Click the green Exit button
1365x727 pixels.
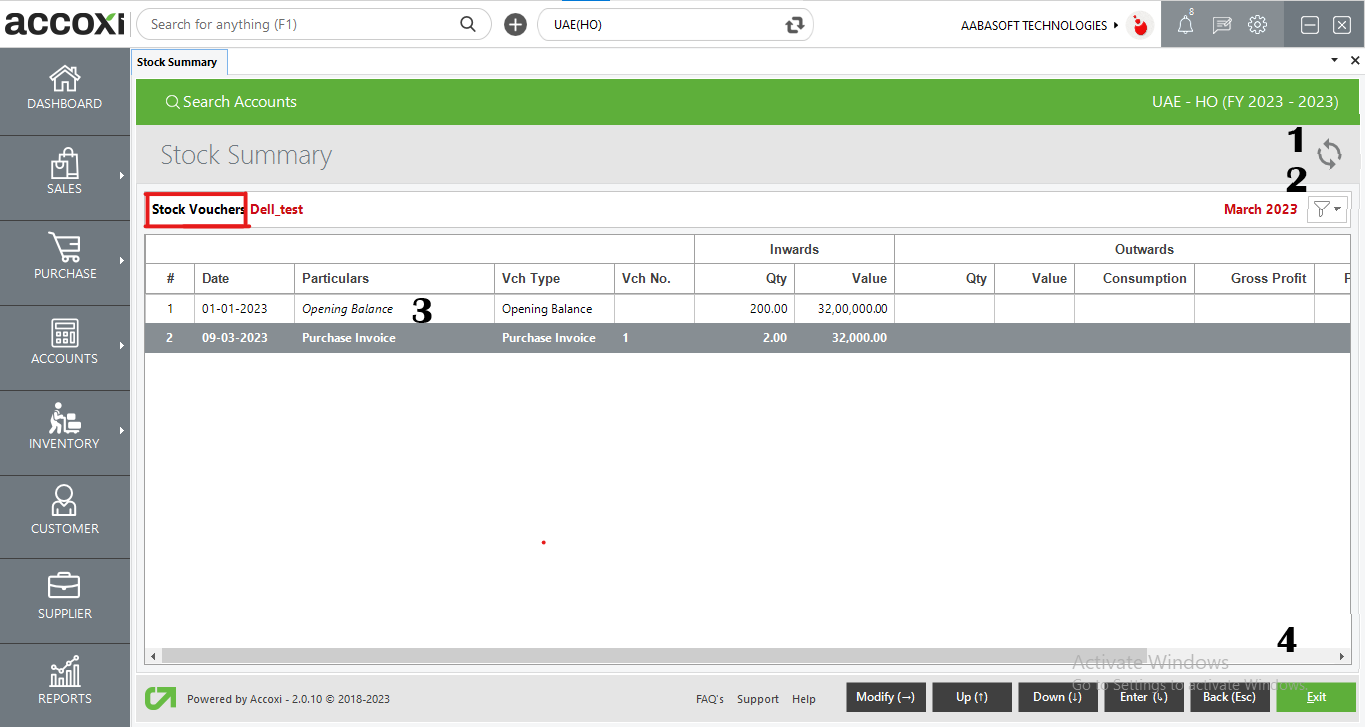tap(1315, 697)
